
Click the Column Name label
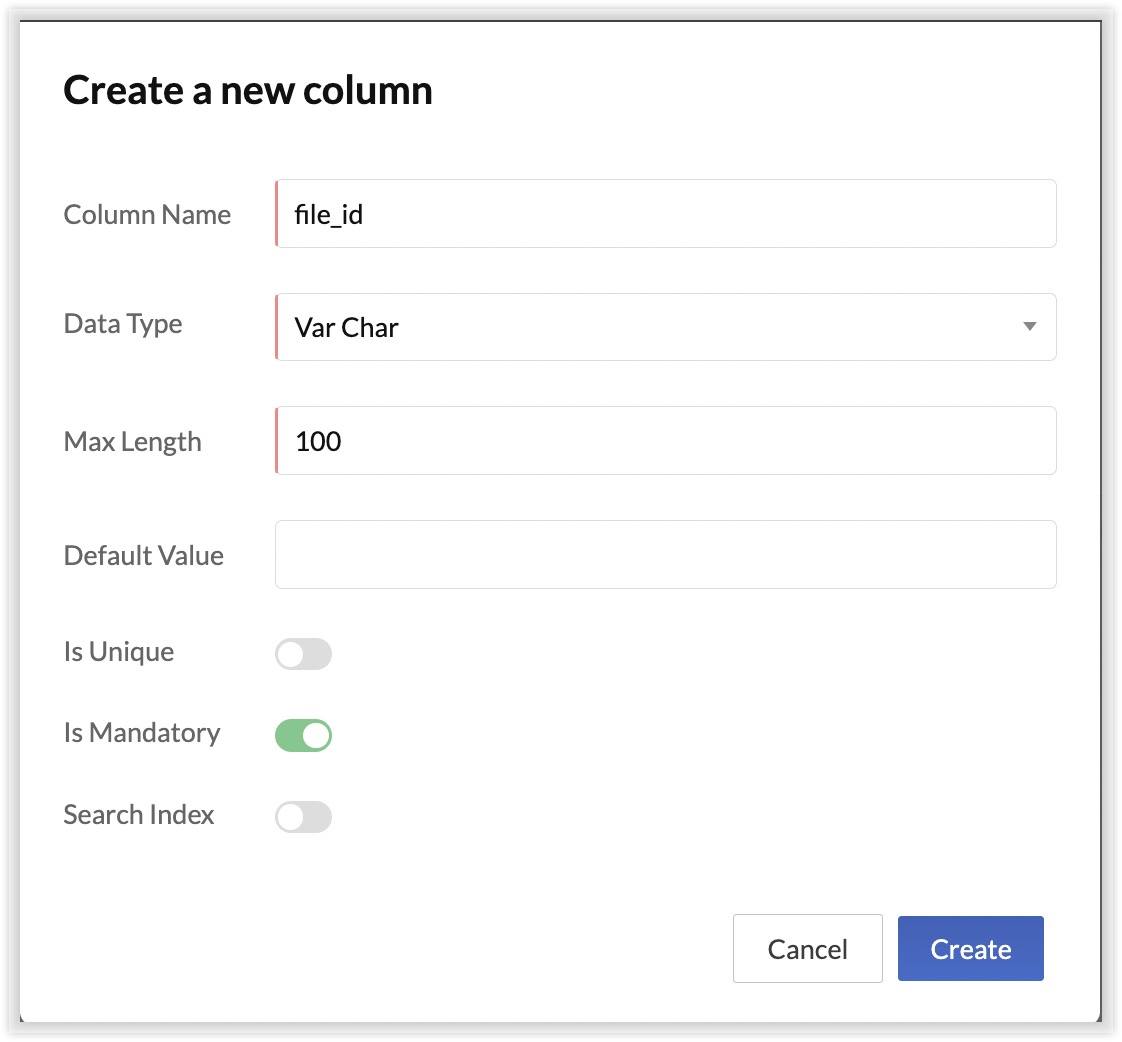147,215
